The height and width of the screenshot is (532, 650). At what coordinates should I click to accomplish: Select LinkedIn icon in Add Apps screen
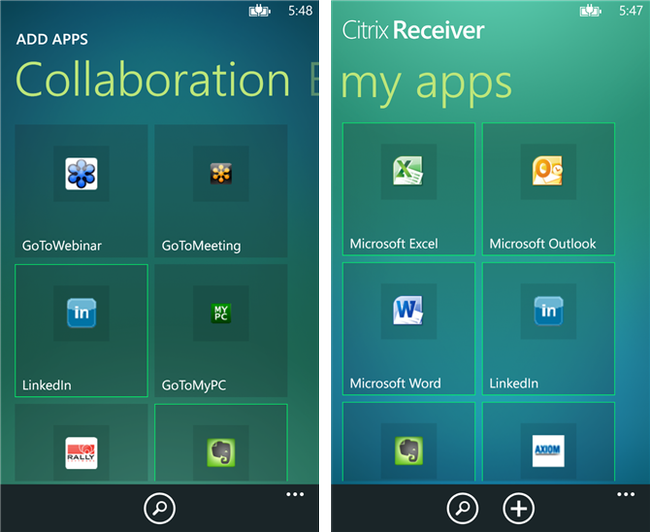81,313
